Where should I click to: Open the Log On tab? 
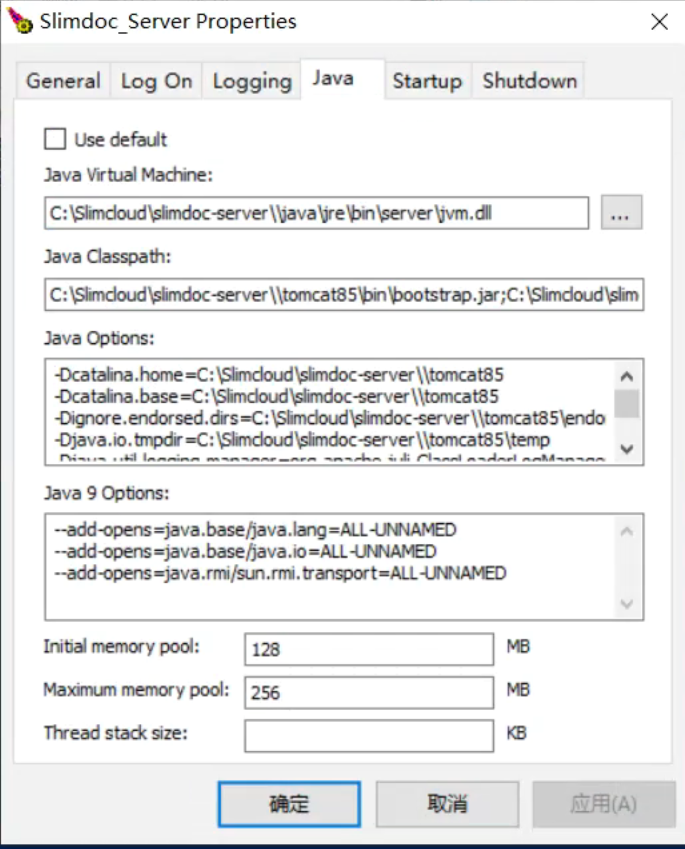pos(156,81)
